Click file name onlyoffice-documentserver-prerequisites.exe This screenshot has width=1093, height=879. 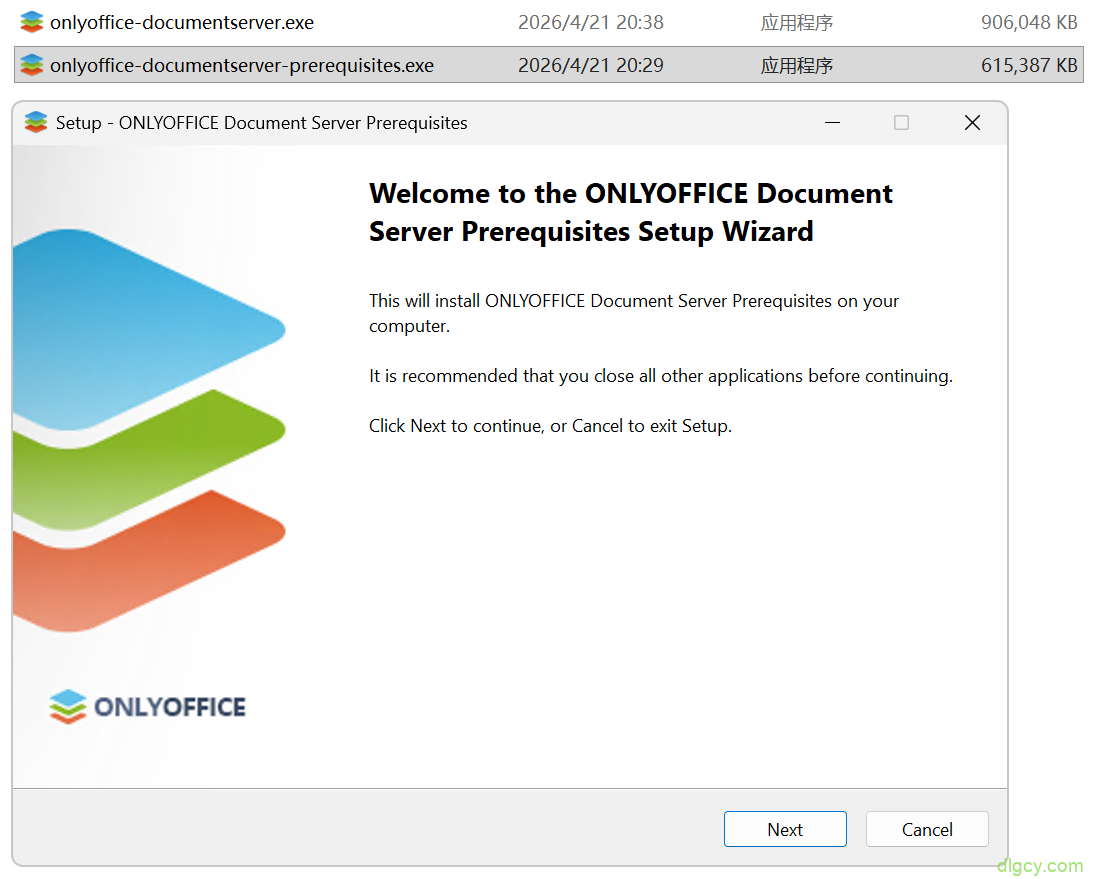point(242,65)
